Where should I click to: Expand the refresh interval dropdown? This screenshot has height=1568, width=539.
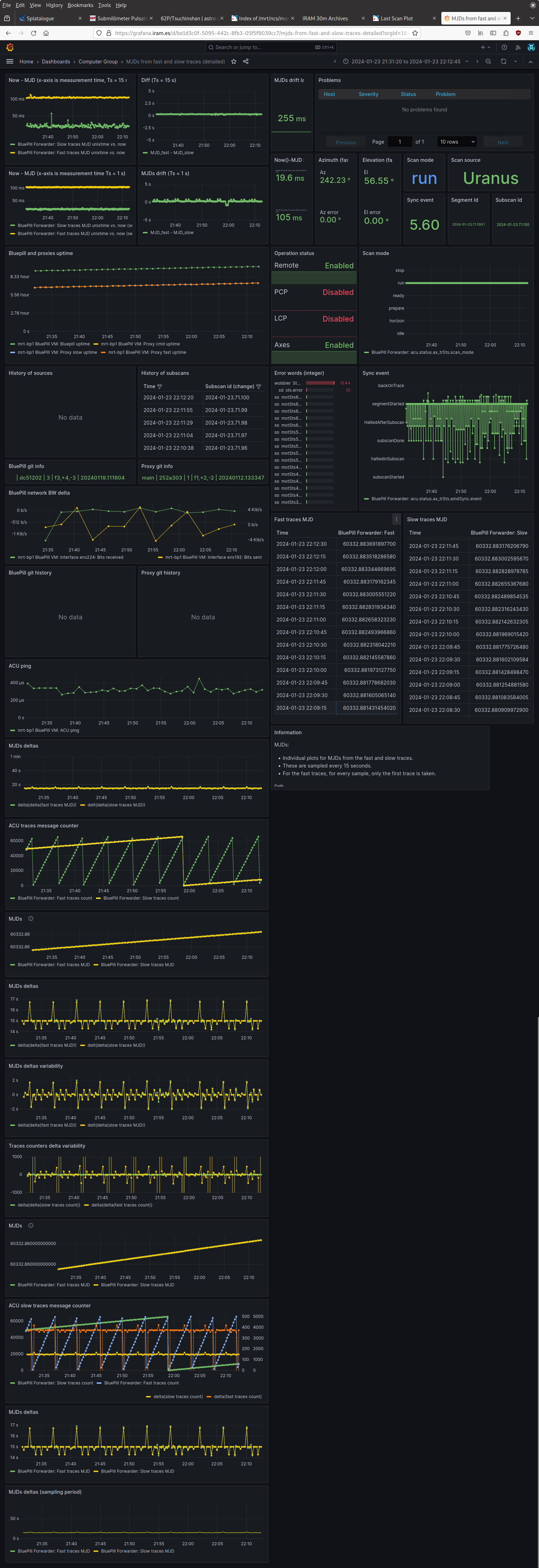[x=515, y=61]
